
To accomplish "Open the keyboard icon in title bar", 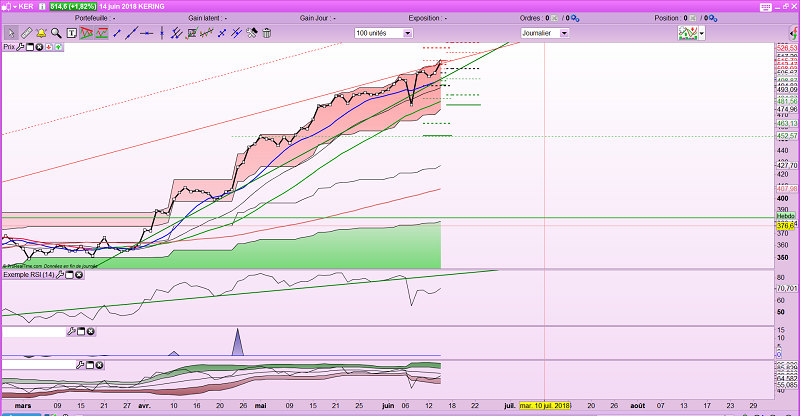I will (x=765, y=7).
